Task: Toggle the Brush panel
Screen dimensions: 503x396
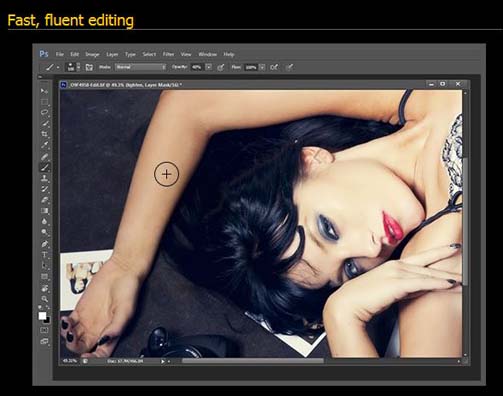Action: pyautogui.click(x=89, y=67)
